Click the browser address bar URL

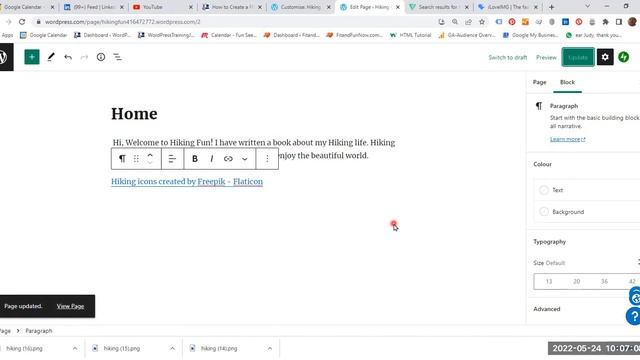coord(122,22)
